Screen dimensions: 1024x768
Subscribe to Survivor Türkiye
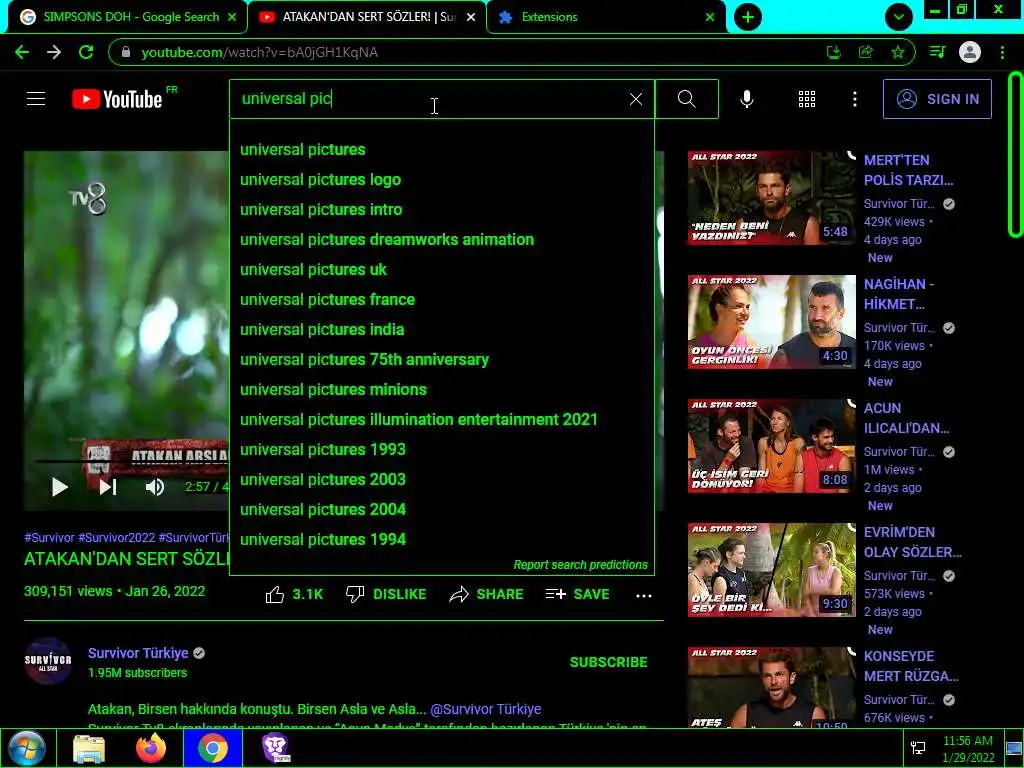coord(608,662)
